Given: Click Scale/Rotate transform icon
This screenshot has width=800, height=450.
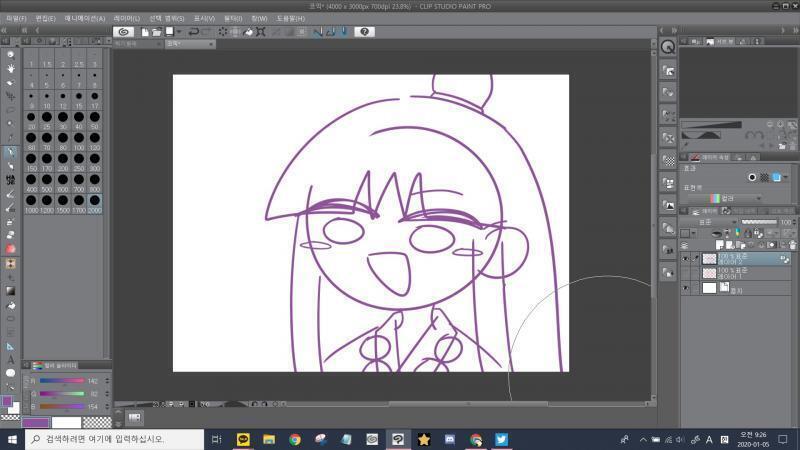Looking at the screenshot, I should click(261, 32).
